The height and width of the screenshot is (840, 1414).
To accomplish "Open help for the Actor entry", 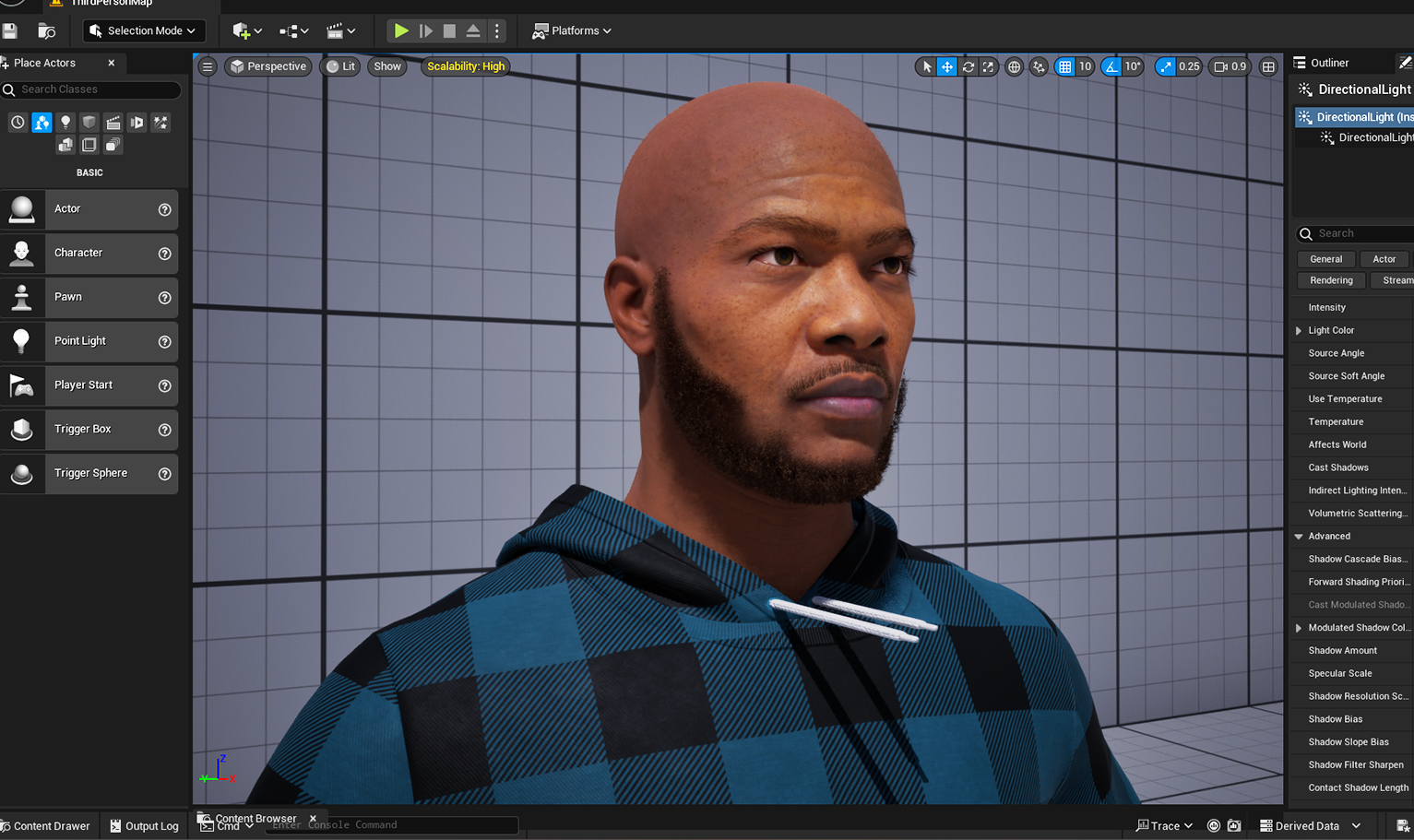I will [165, 209].
